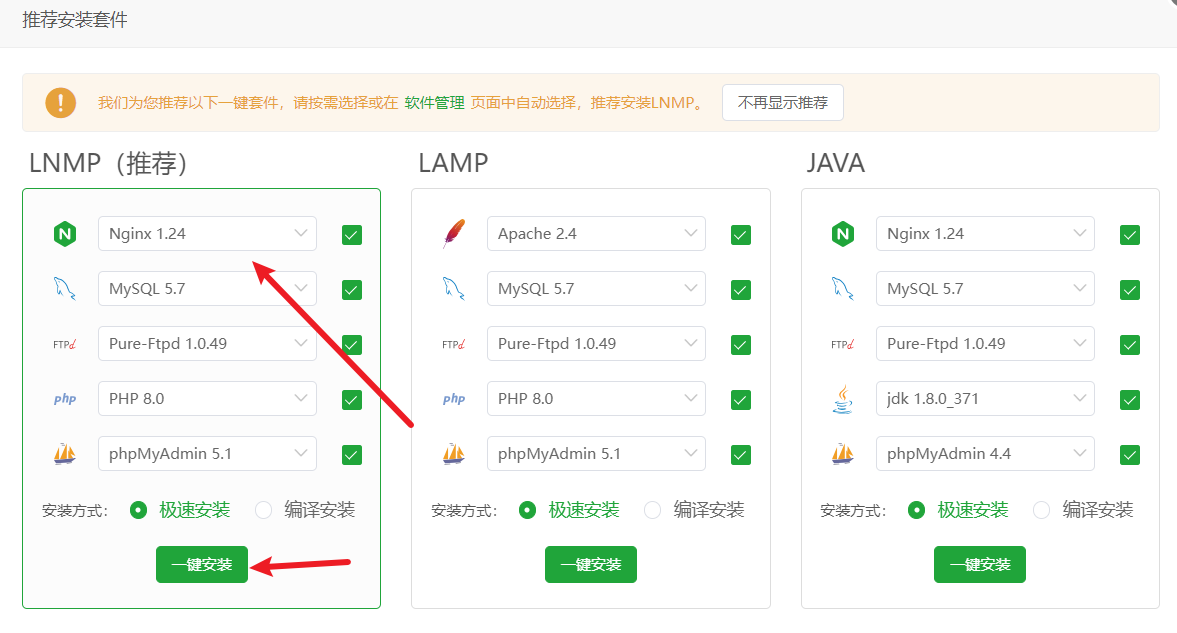Open MySQL 5.7 version dropdown in LNMP
Viewport: 1177px width, 633px height.
point(207,288)
